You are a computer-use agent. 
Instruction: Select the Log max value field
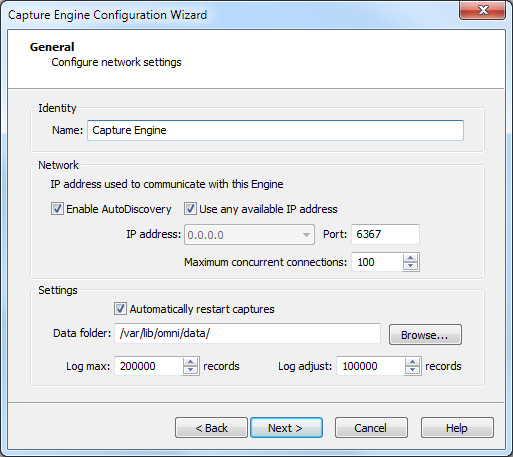click(149, 366)
